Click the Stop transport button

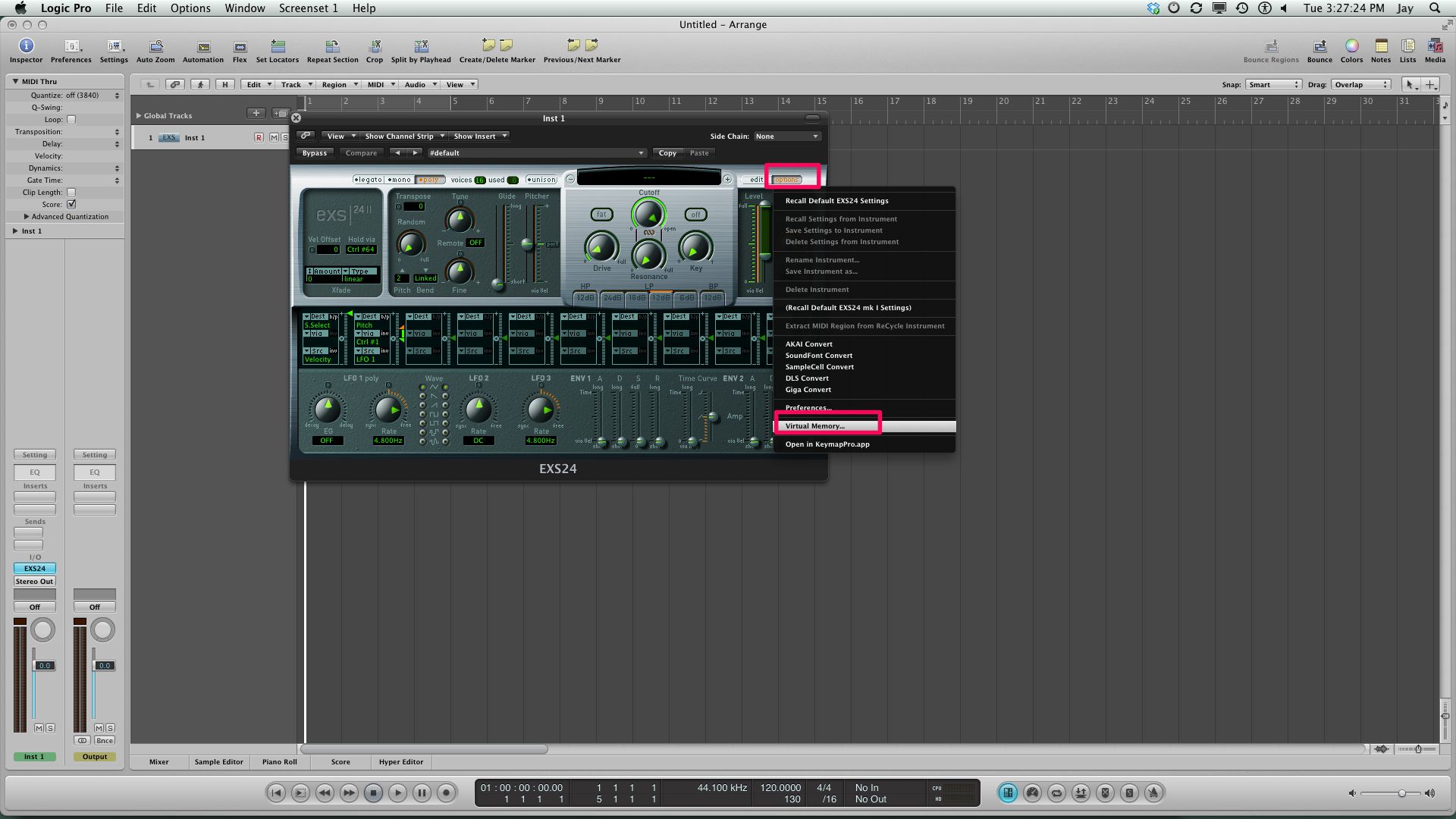tap(373, 792)
